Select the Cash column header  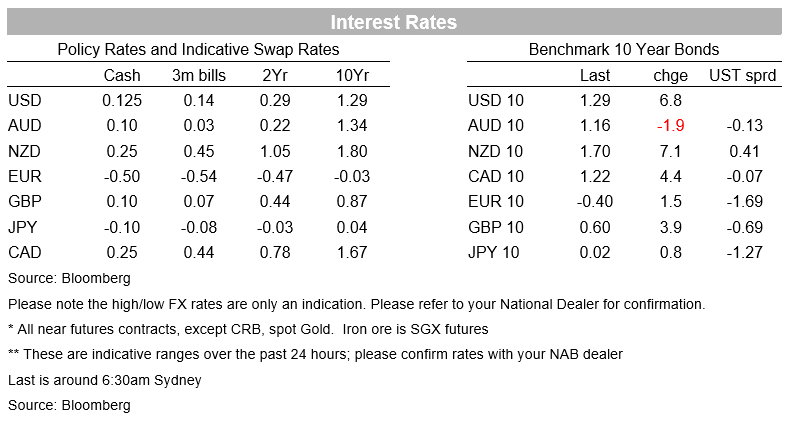(x=122, y=75)
